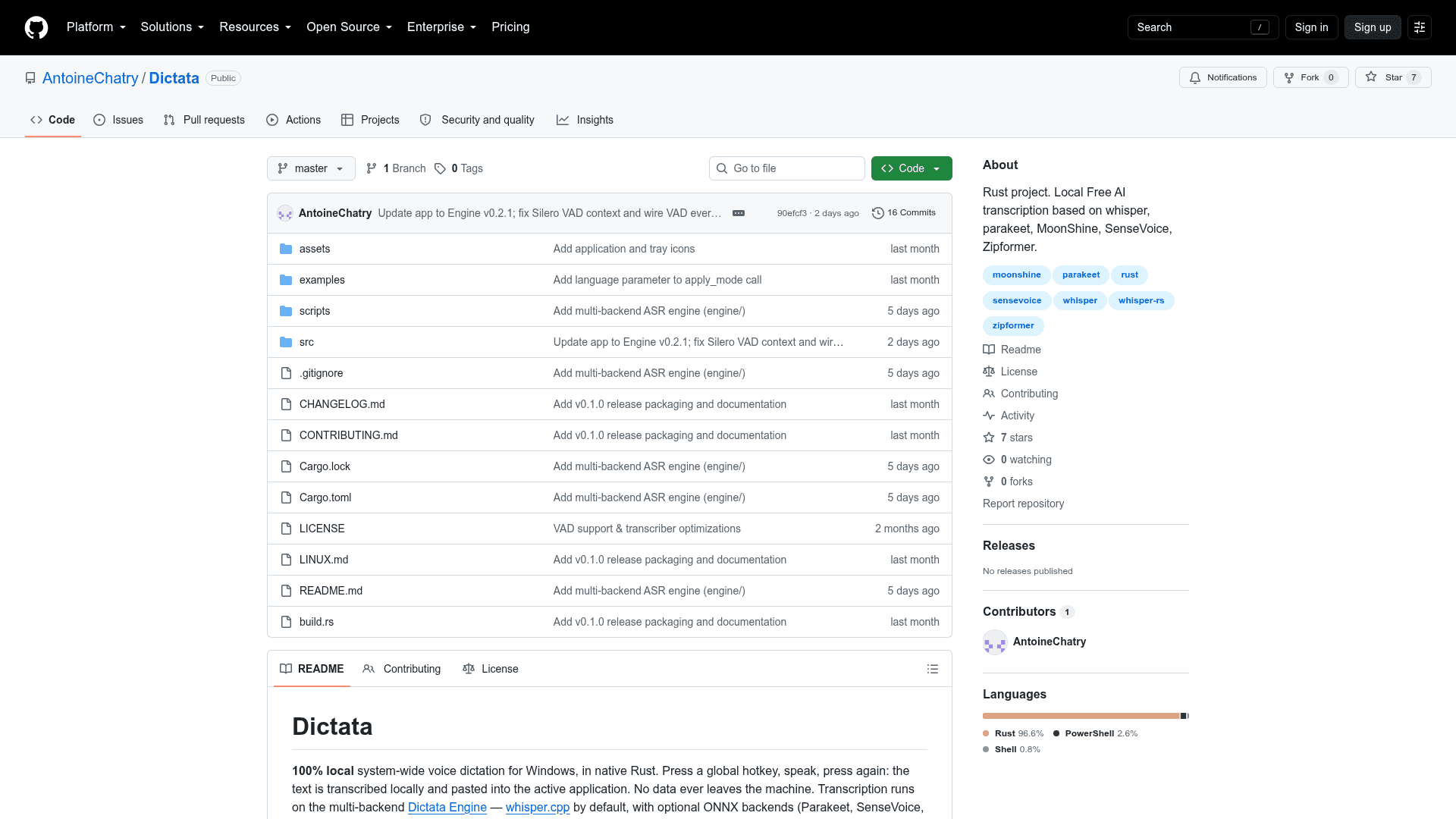Click the Rust 96.6% language entry
1456x819 pixels.
1013,733
